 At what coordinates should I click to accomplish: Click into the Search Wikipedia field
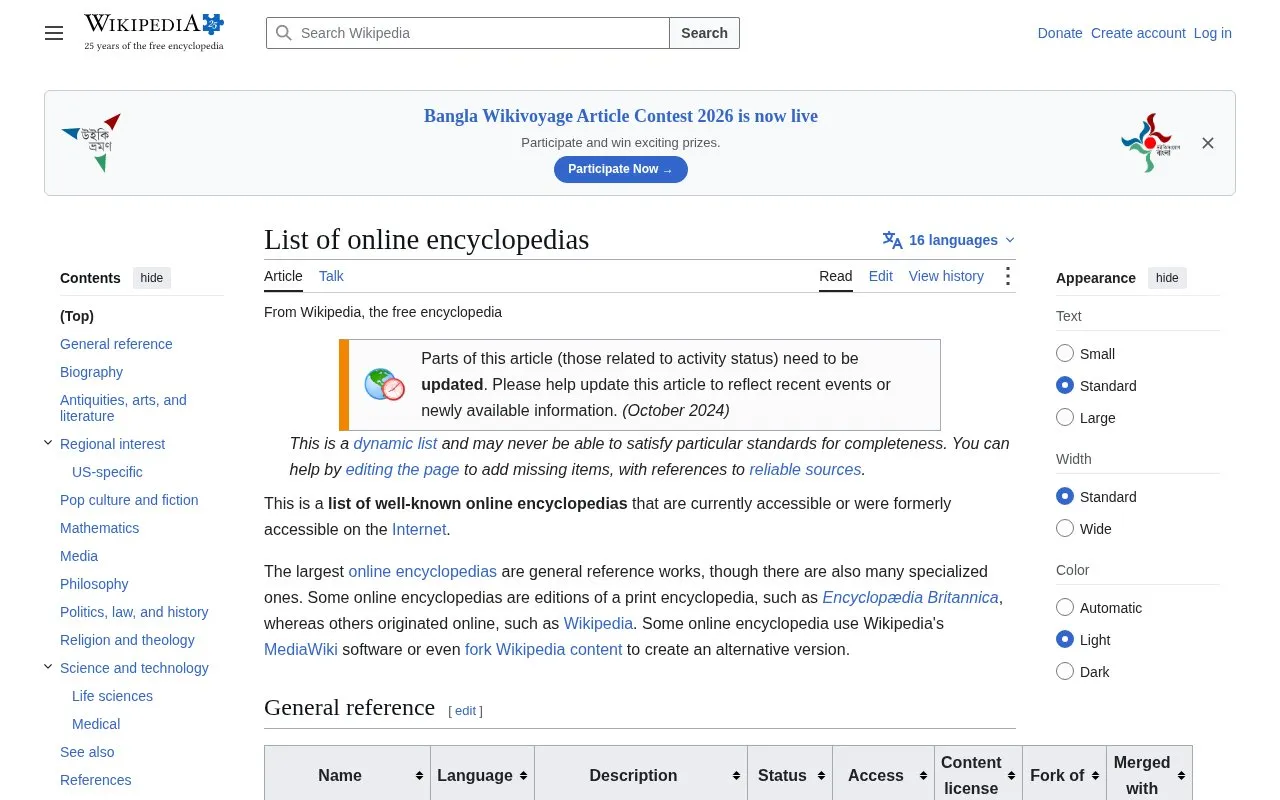coord(468,33)
